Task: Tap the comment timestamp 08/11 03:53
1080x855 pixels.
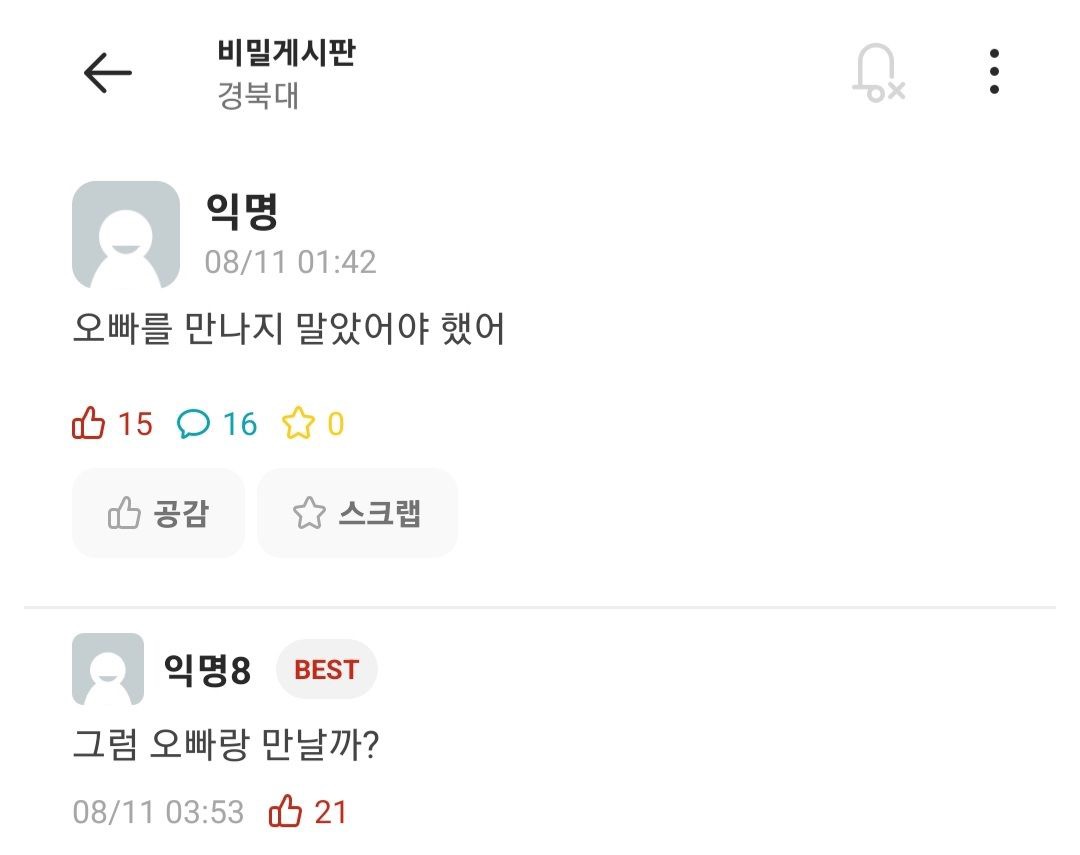Action: click(158, 812)
